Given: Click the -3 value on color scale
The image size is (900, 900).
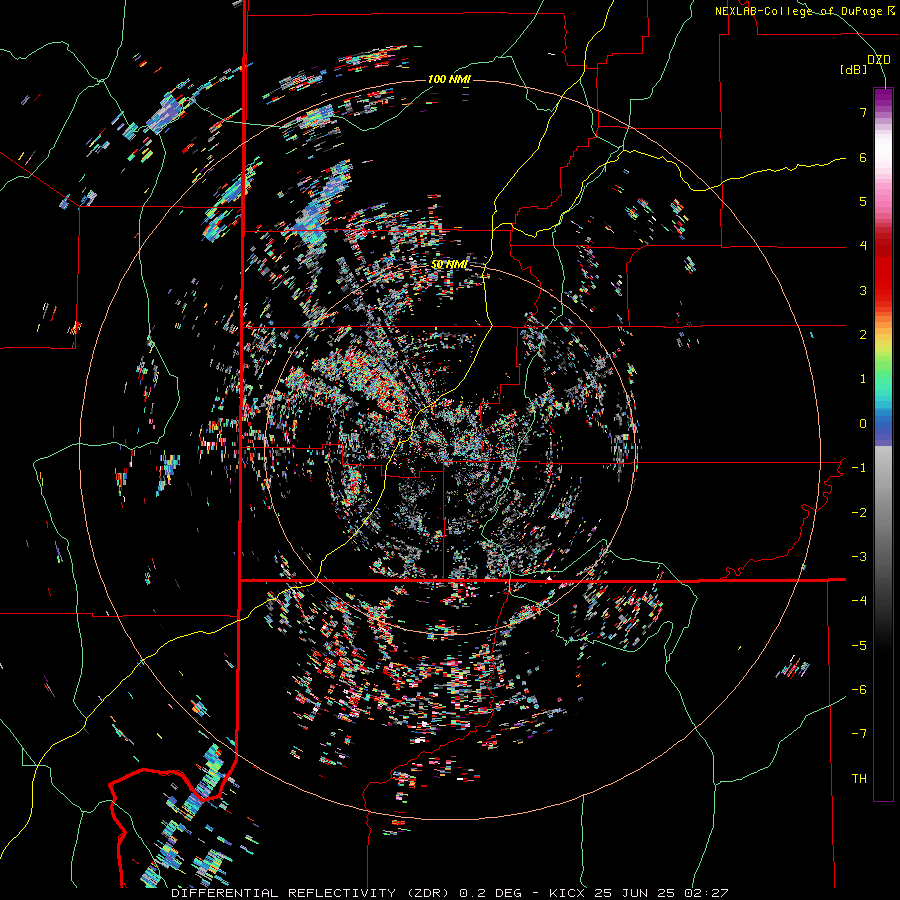Looking at the screenshot, I should (x=859, y=557).
